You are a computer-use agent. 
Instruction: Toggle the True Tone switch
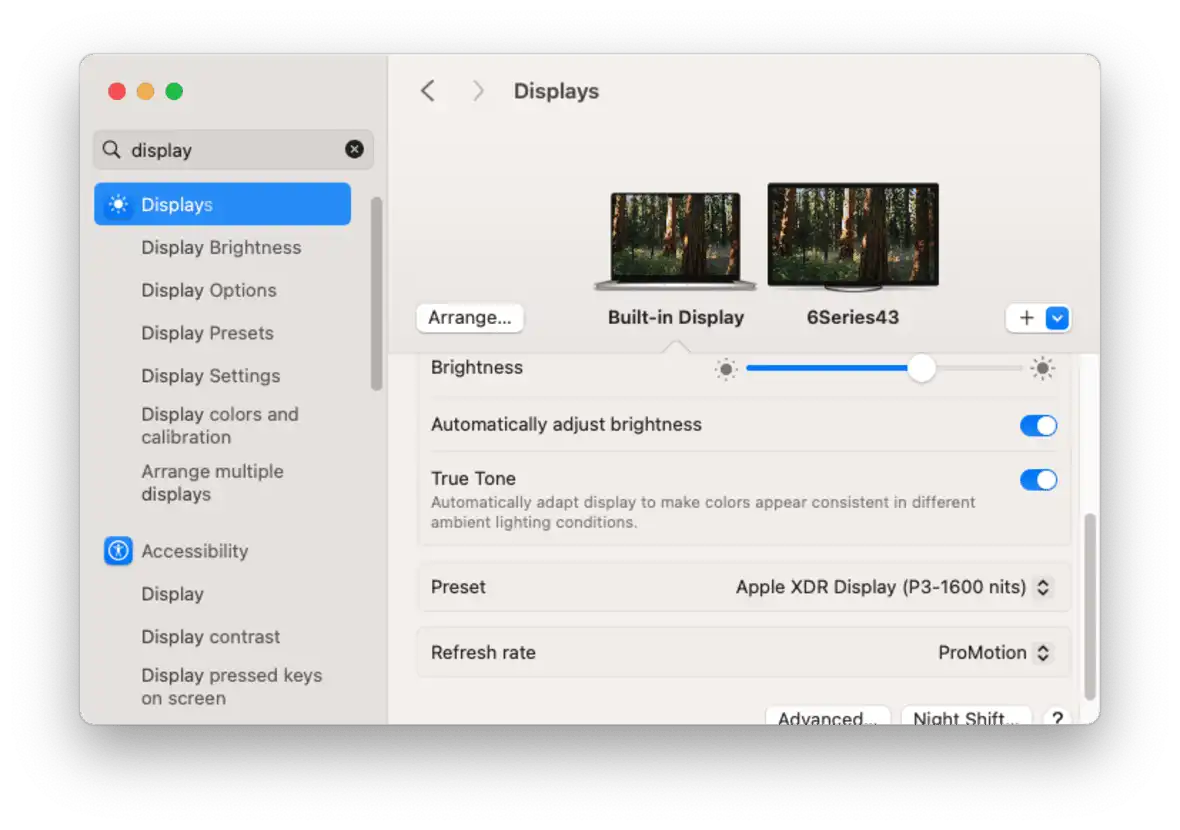pos(1039,480)
